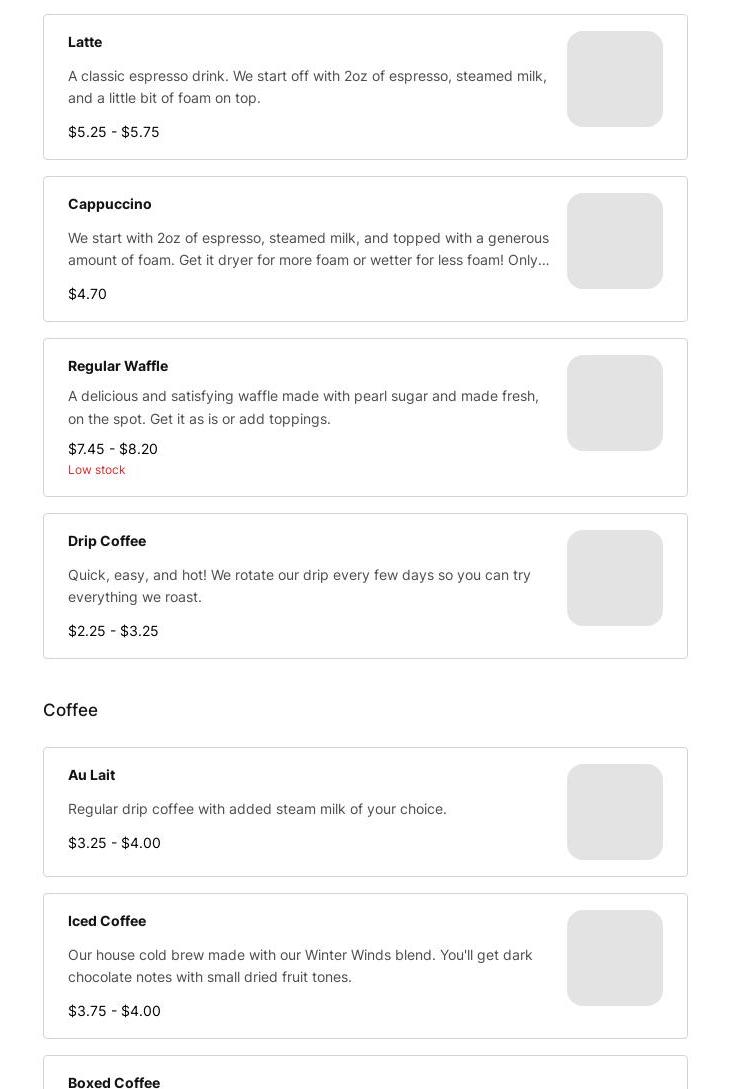Click the Iced Coffee thumbnail placeholder
The image size is (730, 1089).
[614, 958]
